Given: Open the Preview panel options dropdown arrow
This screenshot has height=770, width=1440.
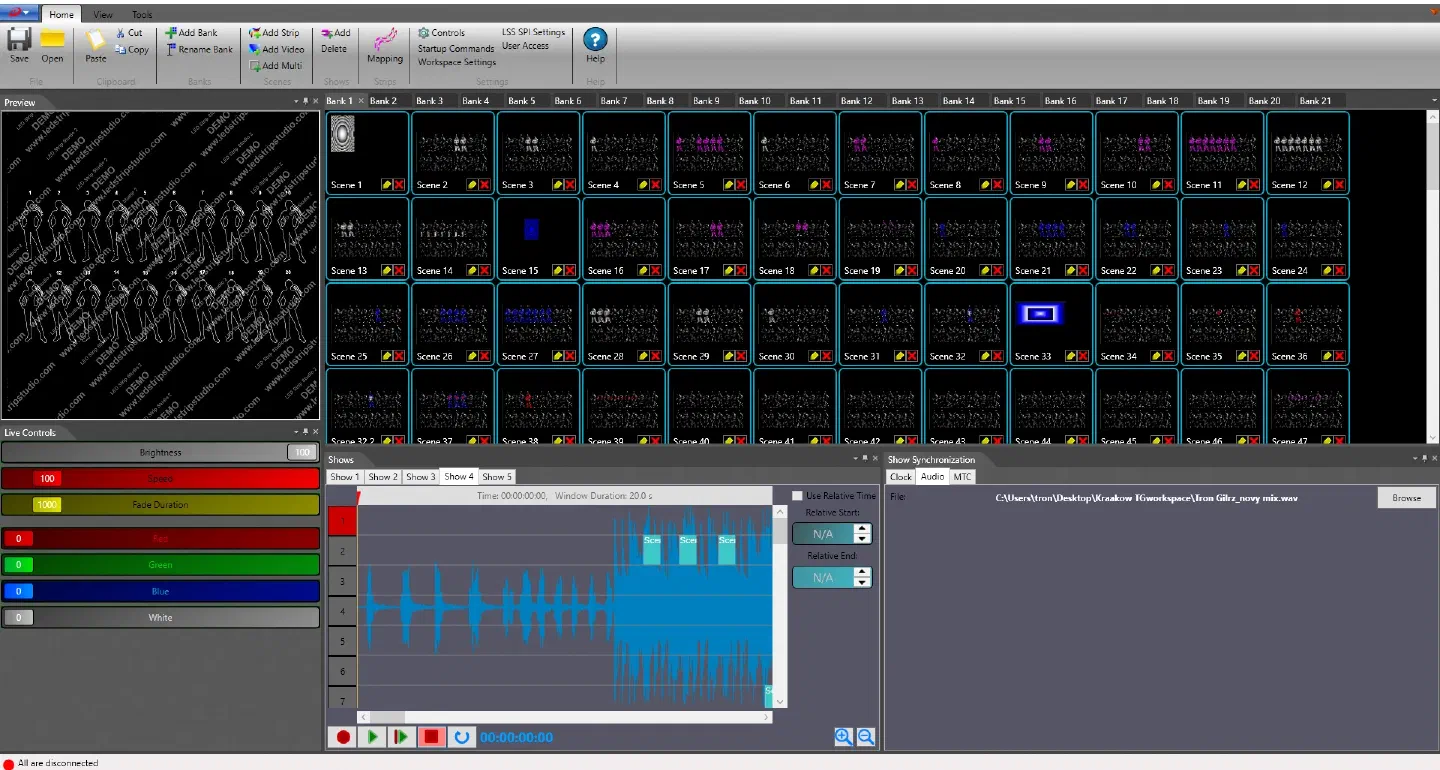Looking at the screenshot, I should coord(298,102).
